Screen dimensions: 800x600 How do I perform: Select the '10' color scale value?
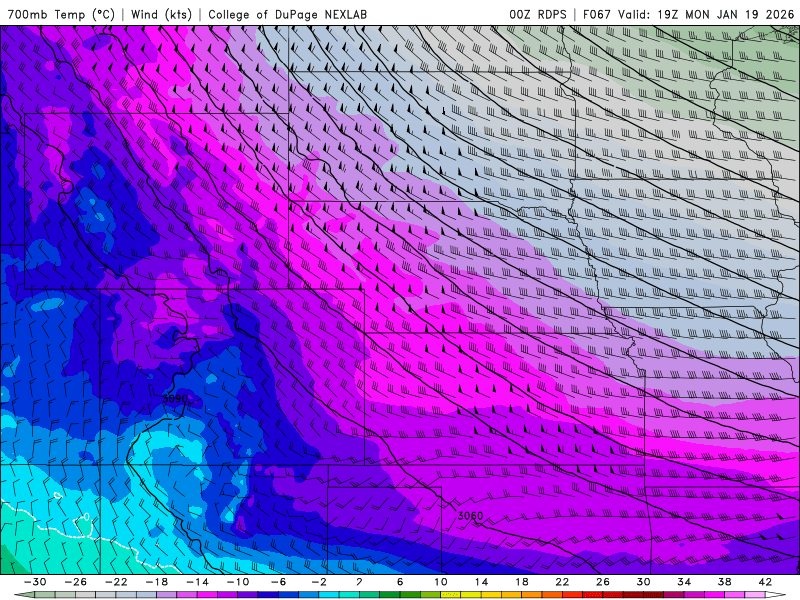coord(440,582)
